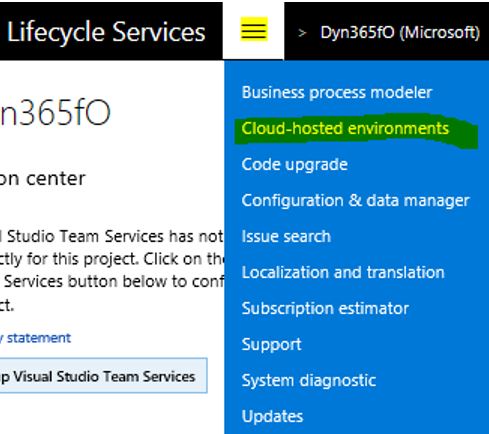489x434 pixels.
Task: Click the Lifecycle Services header title
Action: coord(106,32)
